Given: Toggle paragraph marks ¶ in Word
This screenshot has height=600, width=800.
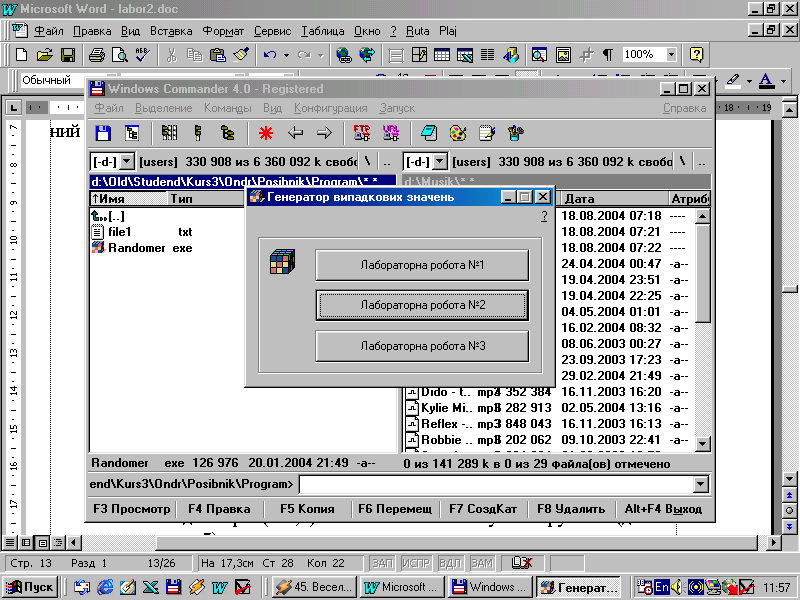Looking at the screenshot, I should 608,54.
